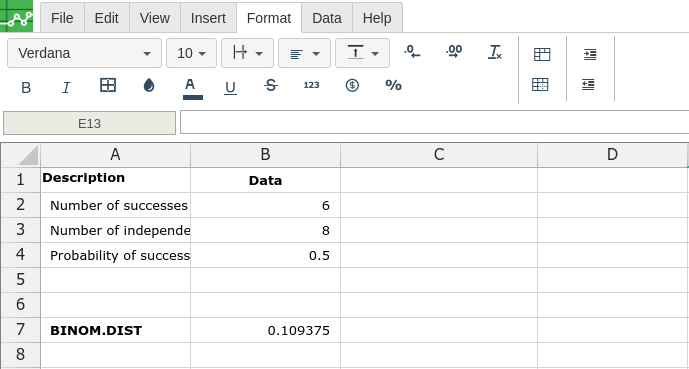
Task: Open the borders icon
Action: pyautogui.click(x=108, y=85)
